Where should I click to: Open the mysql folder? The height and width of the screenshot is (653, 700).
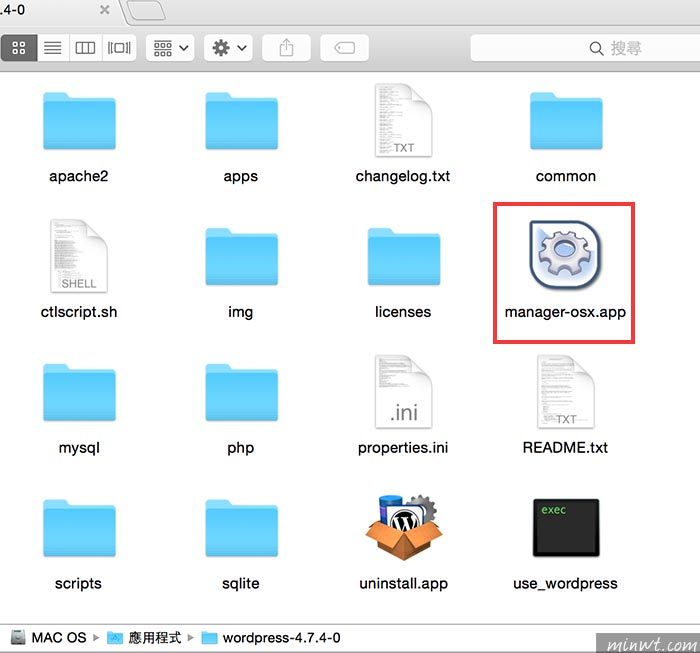point(79,392)
